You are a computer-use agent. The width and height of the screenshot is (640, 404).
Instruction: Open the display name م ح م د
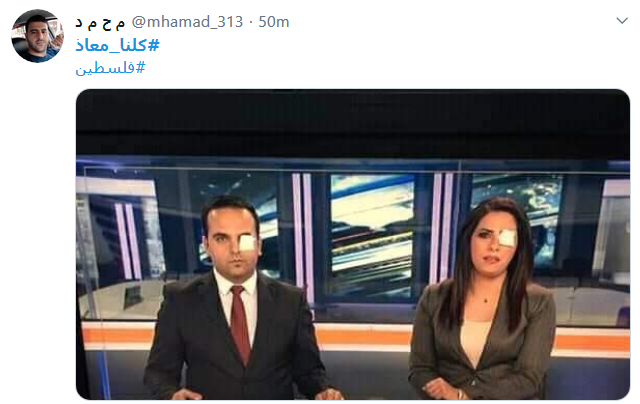(x=100, y=22)
